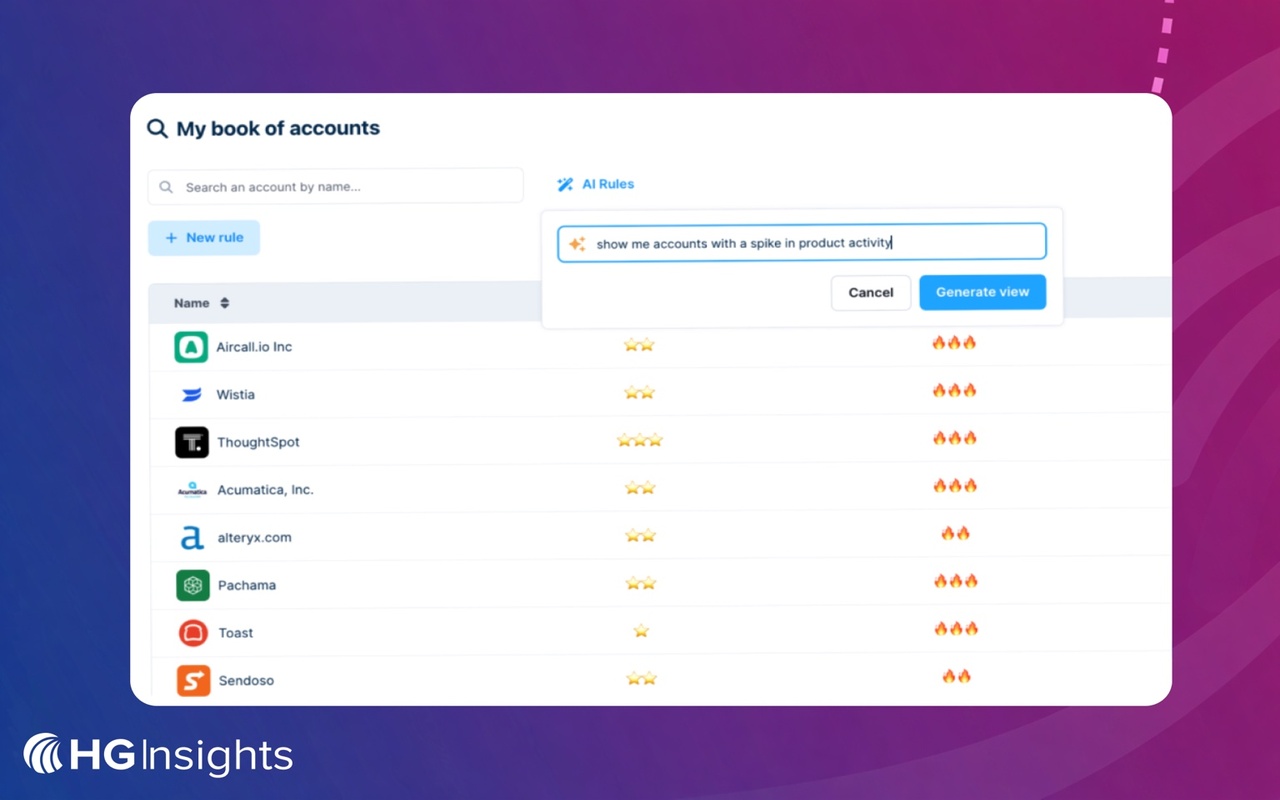Viewport: 1280px width, 800px height.
Task: Select the Acumatica, Inc. account name
Action: click(x=265, y=490)
